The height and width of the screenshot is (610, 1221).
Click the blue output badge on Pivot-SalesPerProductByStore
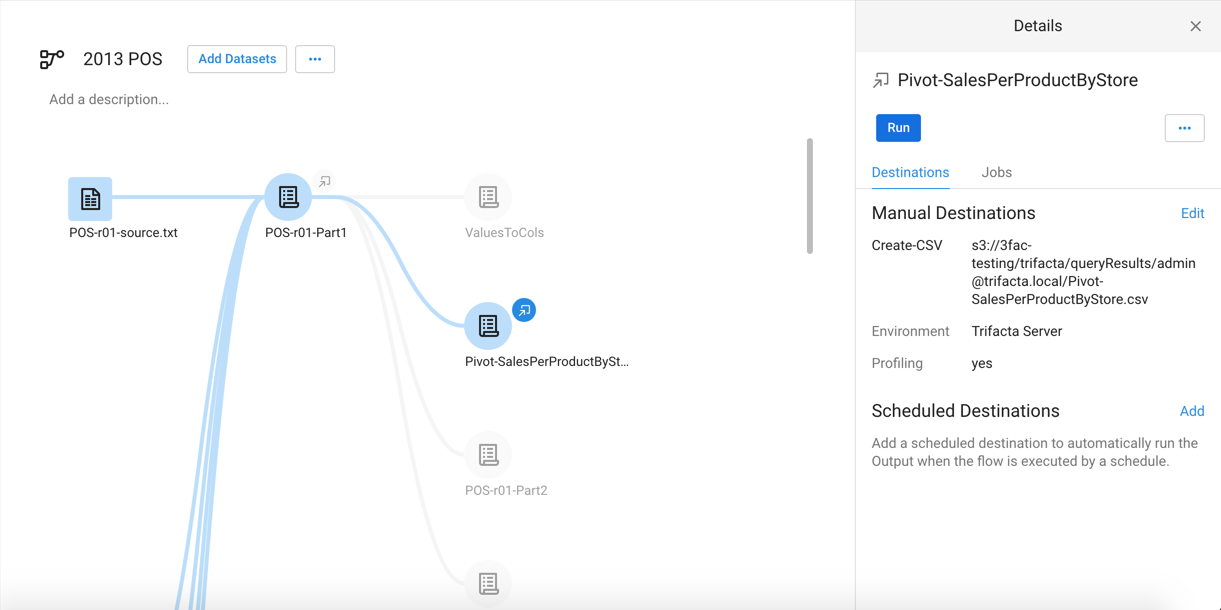pos(523,309)
